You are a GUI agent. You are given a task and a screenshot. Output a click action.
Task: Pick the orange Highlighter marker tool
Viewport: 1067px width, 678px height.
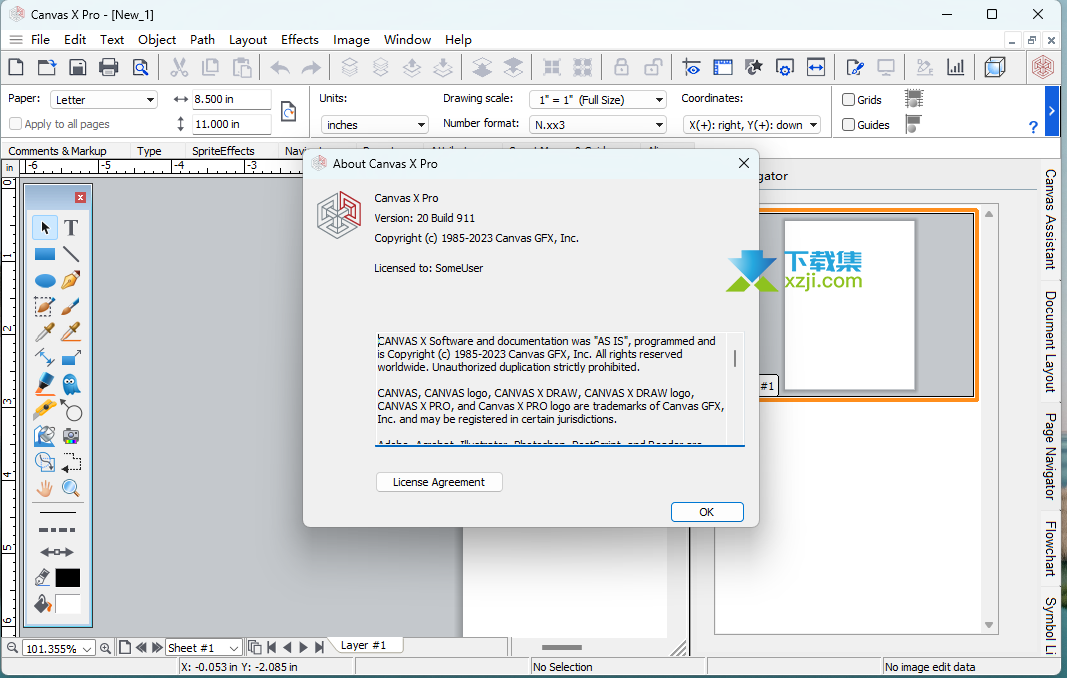pos(45,384)
